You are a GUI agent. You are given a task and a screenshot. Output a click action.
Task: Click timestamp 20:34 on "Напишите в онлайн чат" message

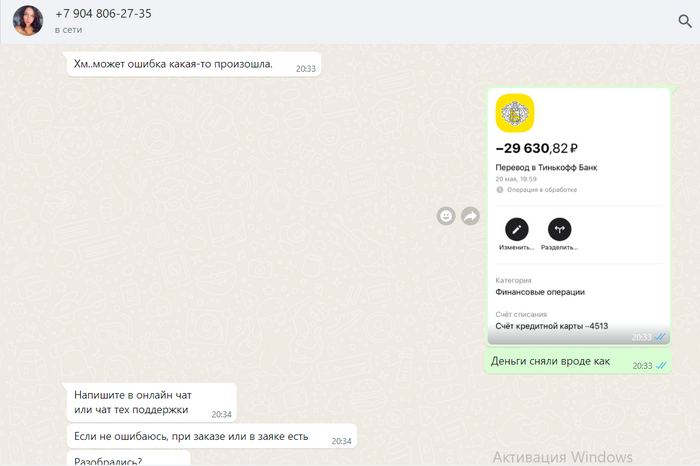[221, 415]
